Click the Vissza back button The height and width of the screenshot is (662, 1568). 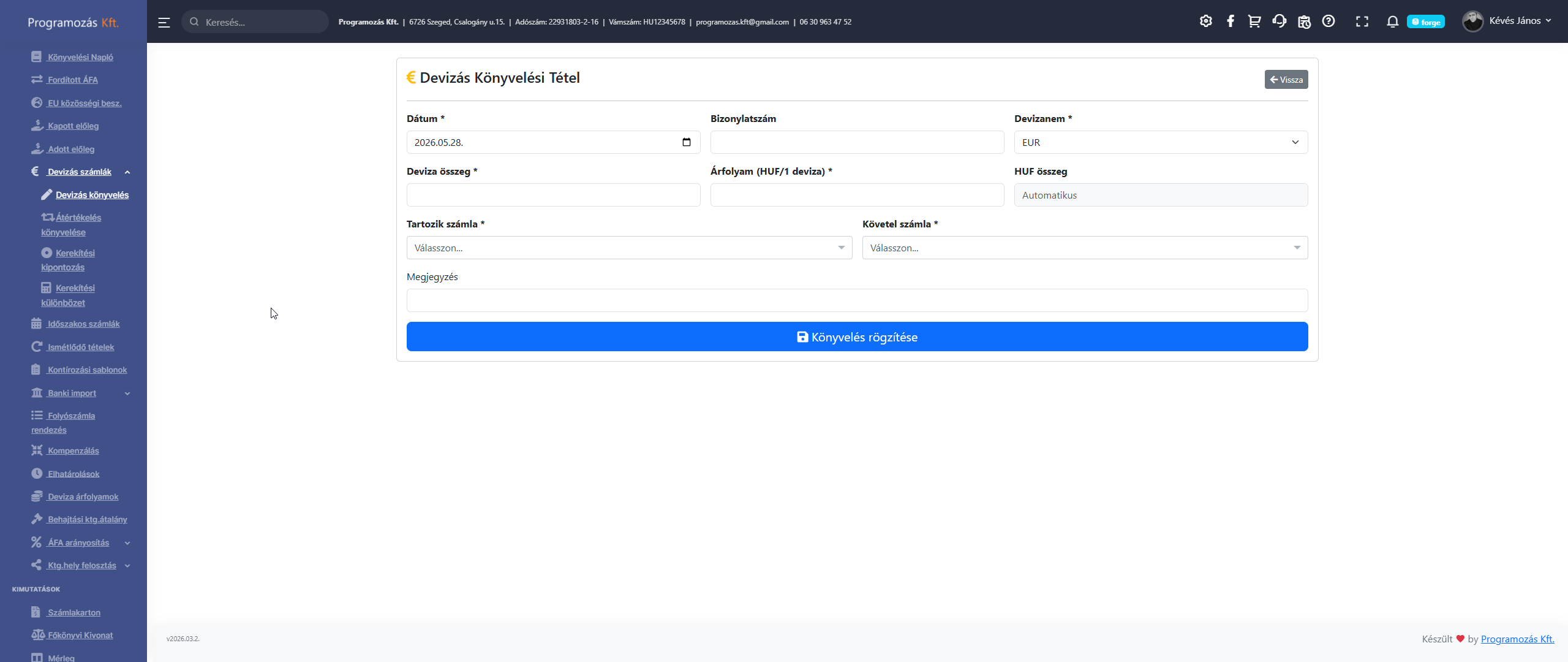1286,80
